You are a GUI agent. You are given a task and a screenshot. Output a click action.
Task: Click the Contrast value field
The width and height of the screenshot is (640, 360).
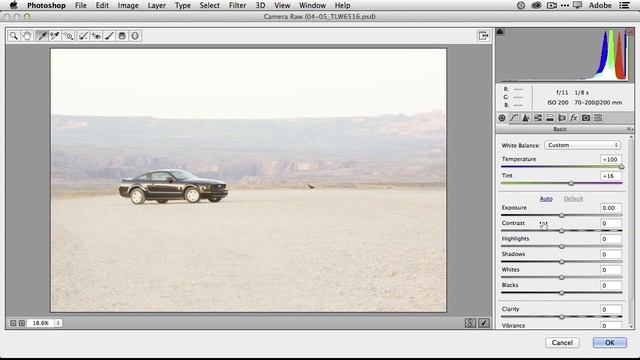[x=611, y=223]
